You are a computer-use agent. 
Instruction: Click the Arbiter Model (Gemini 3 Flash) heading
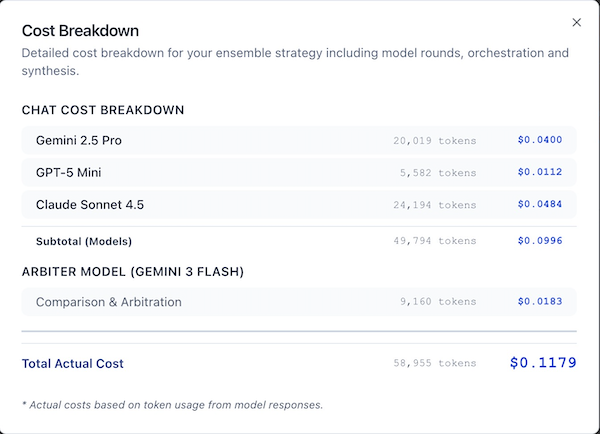[x=133, y=272]
